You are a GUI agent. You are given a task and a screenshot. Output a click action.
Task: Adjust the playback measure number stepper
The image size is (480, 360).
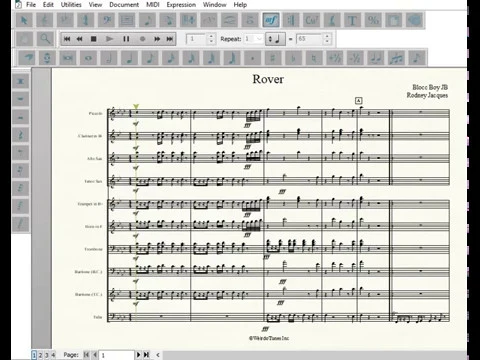(211, 39)
